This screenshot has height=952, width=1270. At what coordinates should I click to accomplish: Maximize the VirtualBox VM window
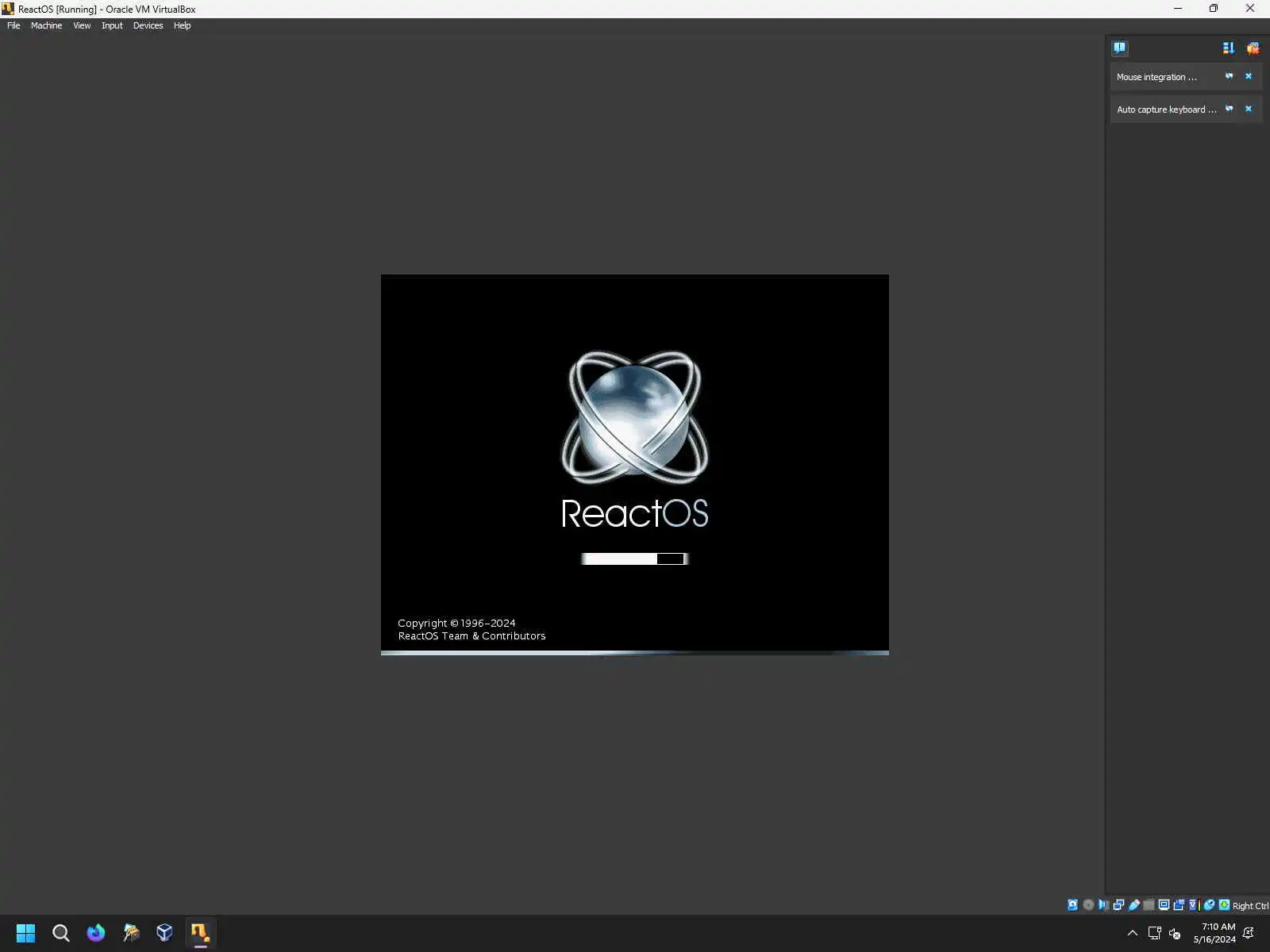[1214, 9]
